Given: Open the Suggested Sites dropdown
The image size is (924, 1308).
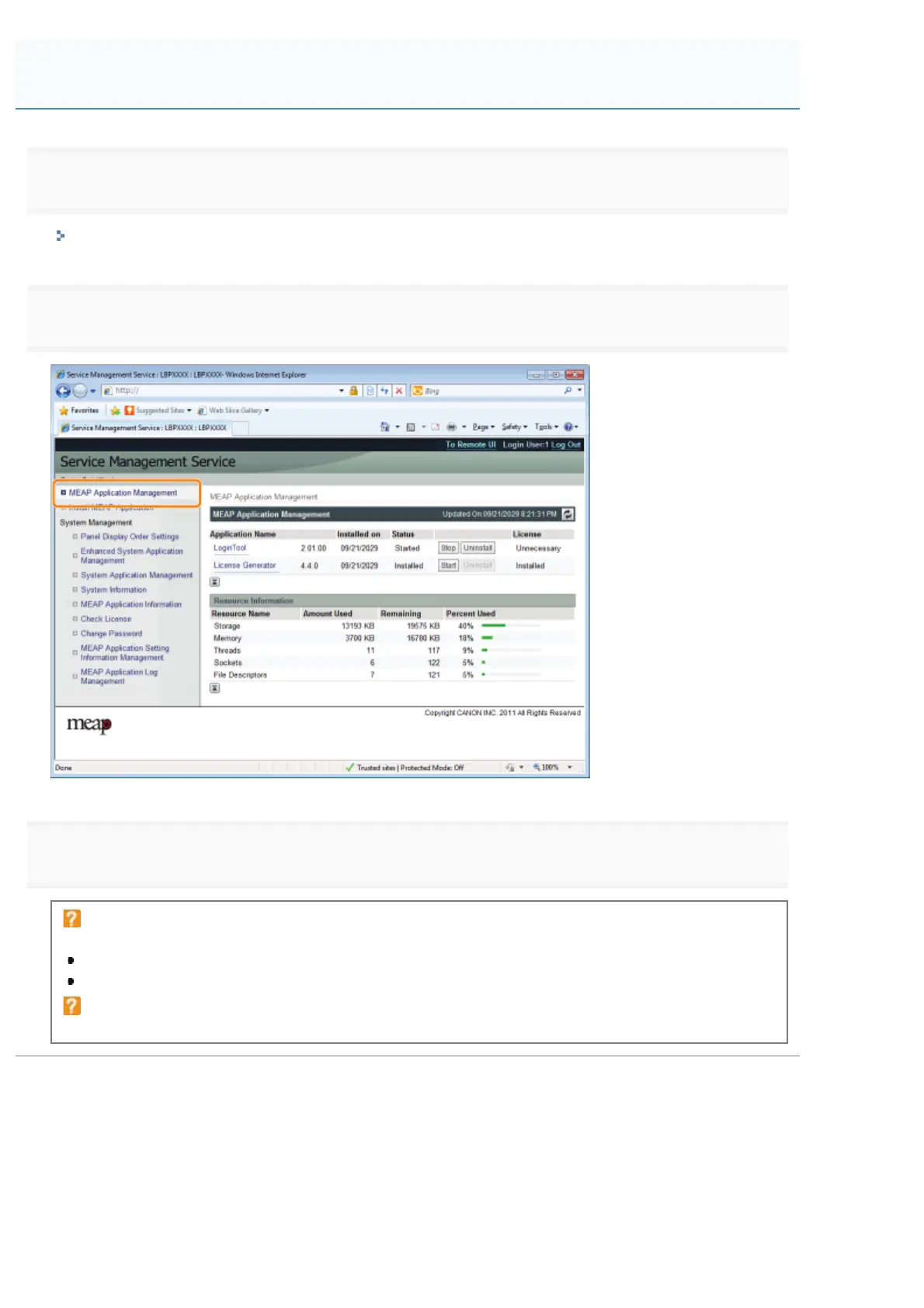Looking at the screenshot, I should 189,411.
